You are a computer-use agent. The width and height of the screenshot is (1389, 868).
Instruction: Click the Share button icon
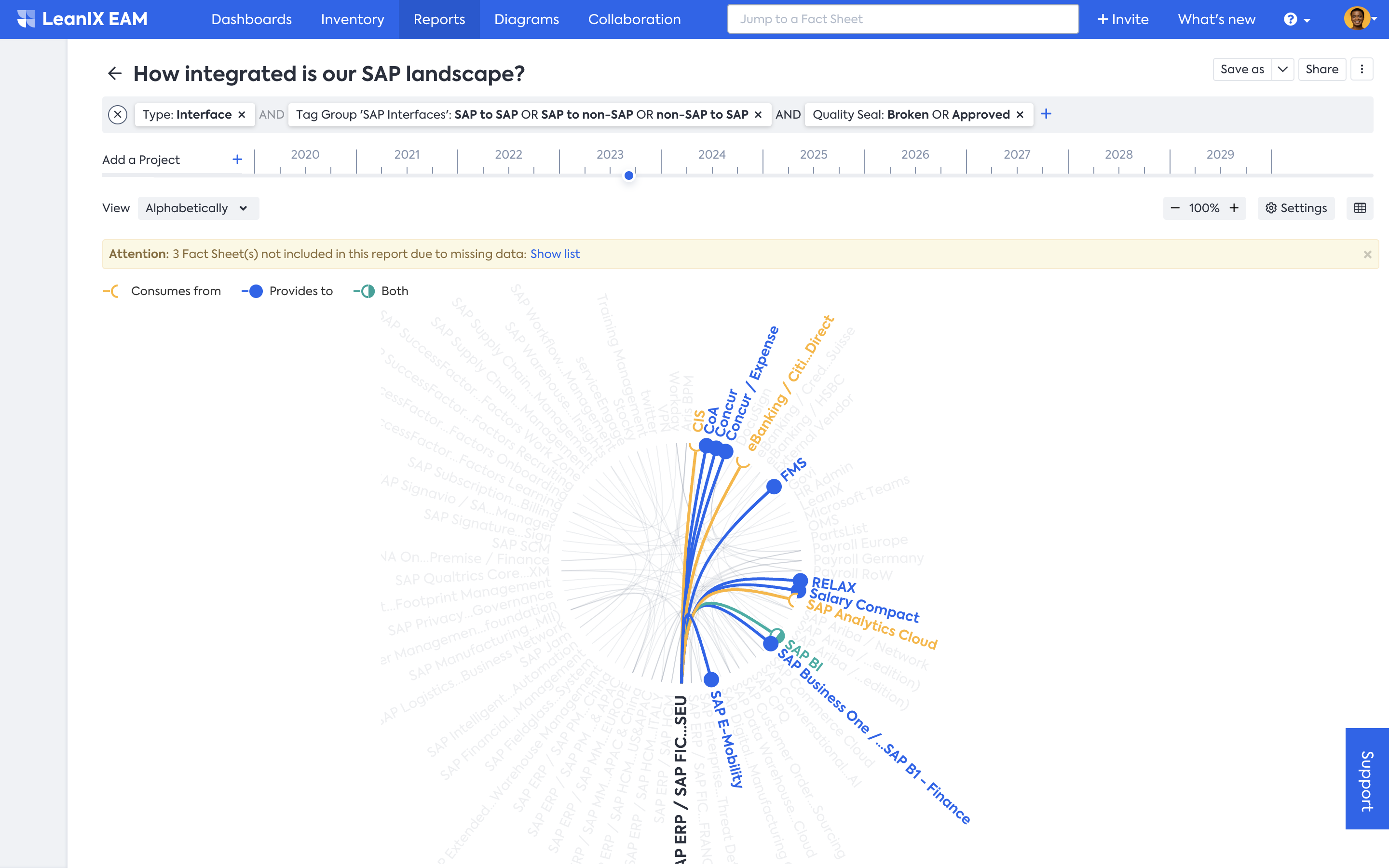[1322, 69]
